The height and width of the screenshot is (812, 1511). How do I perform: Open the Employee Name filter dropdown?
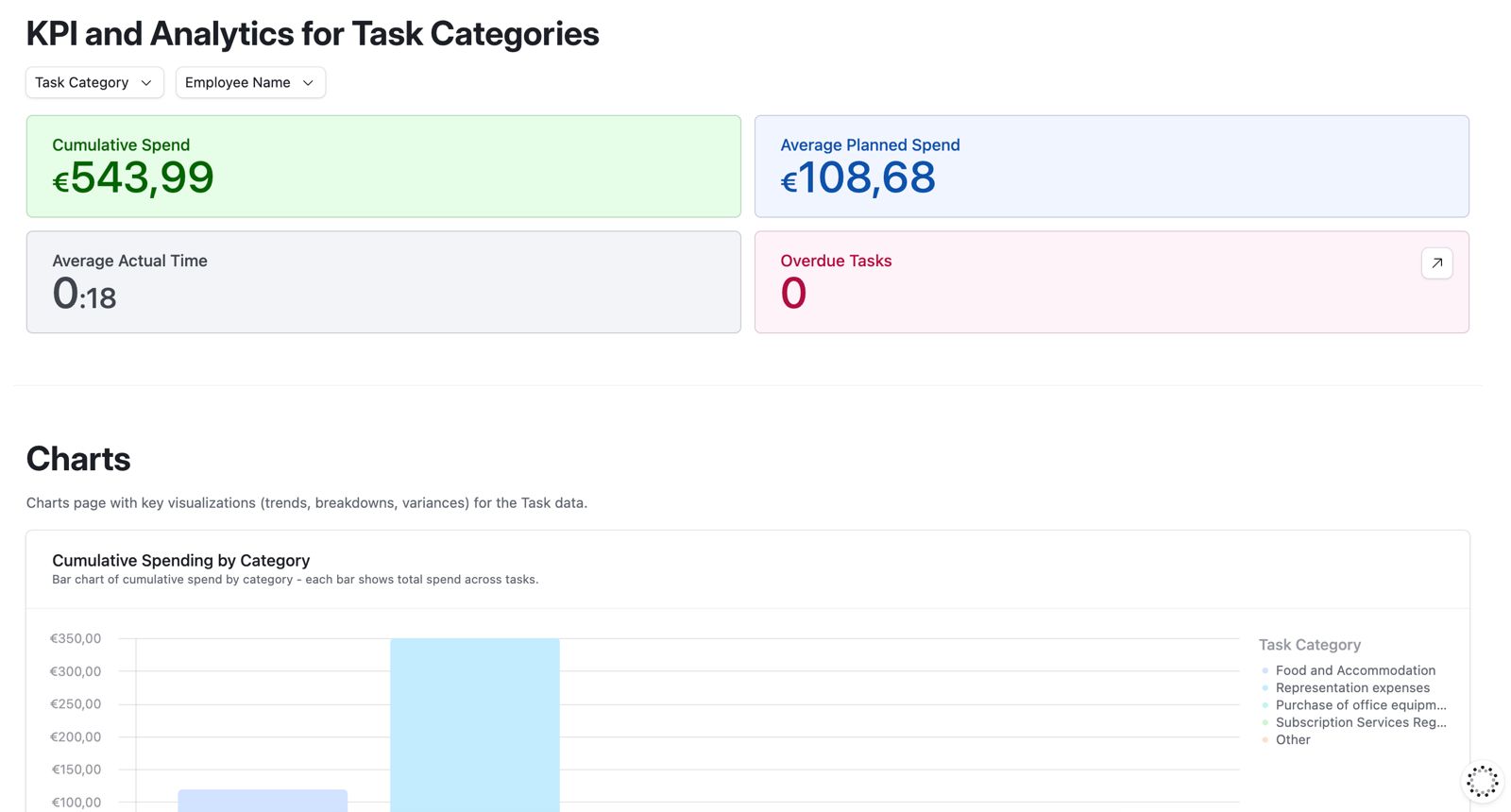[x=250, y=82]
